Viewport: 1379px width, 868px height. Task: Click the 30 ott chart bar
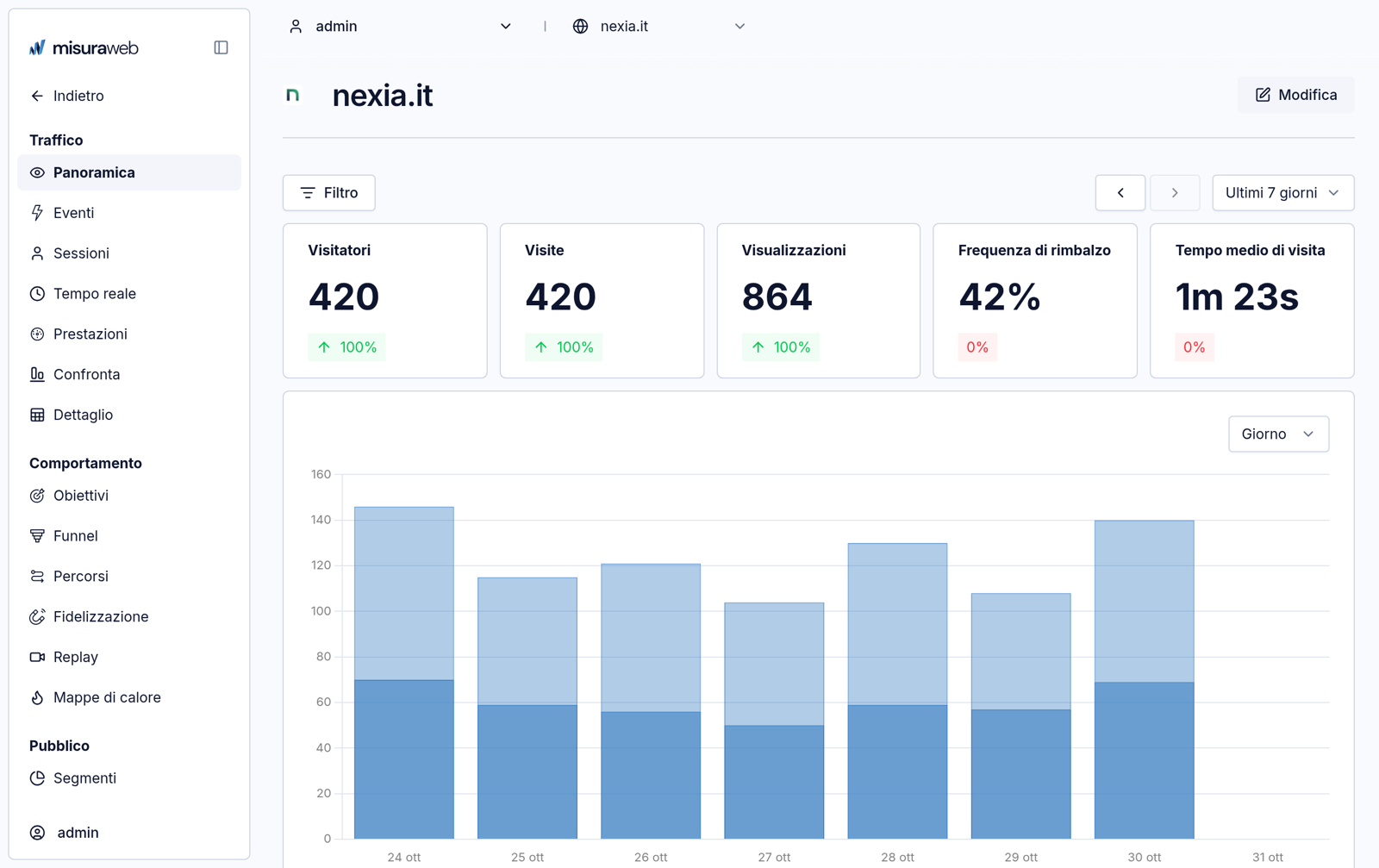[1145, 679]
